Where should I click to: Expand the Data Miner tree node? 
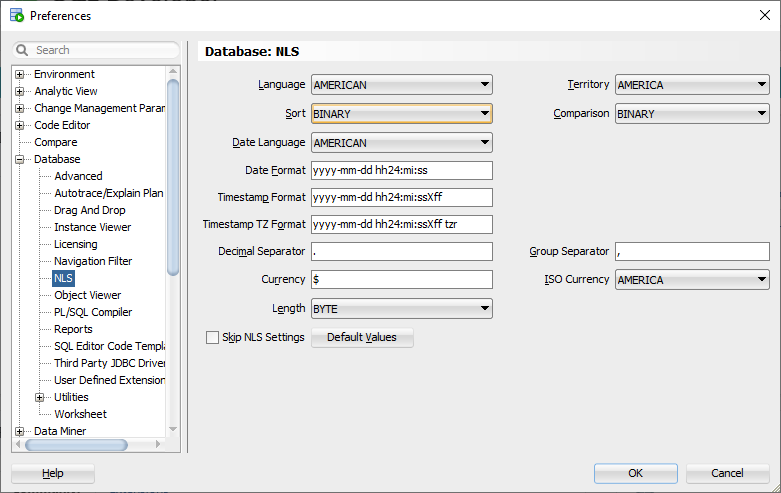pyautogui.click(x=20, y=432)
